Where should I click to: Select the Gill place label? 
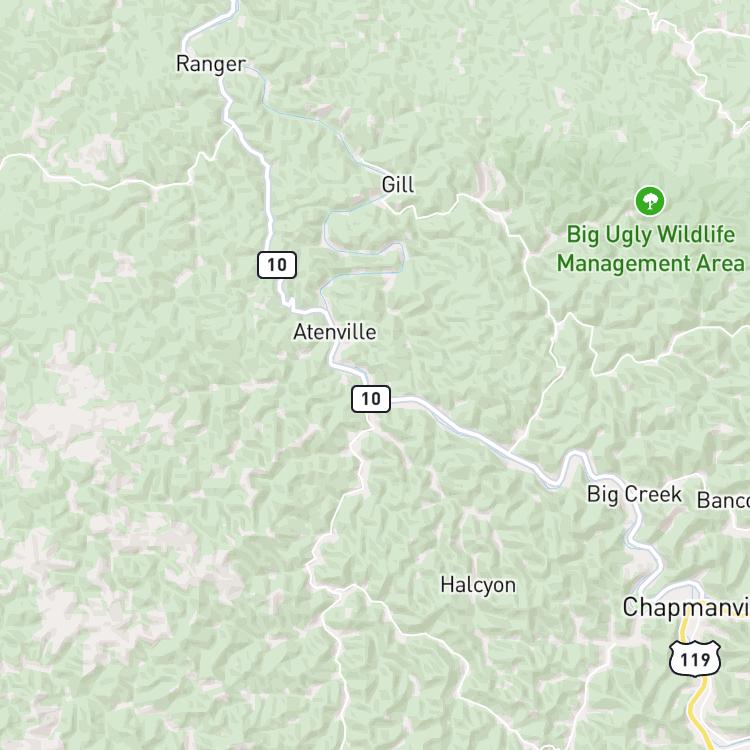coord(398,185)
